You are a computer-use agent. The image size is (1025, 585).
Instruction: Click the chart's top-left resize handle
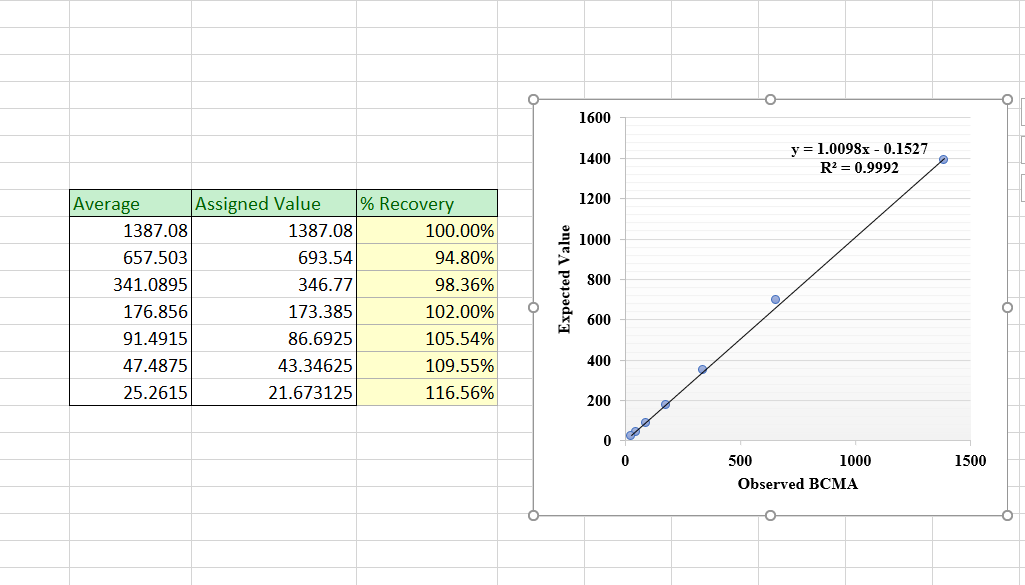click(x=534, y=100)
